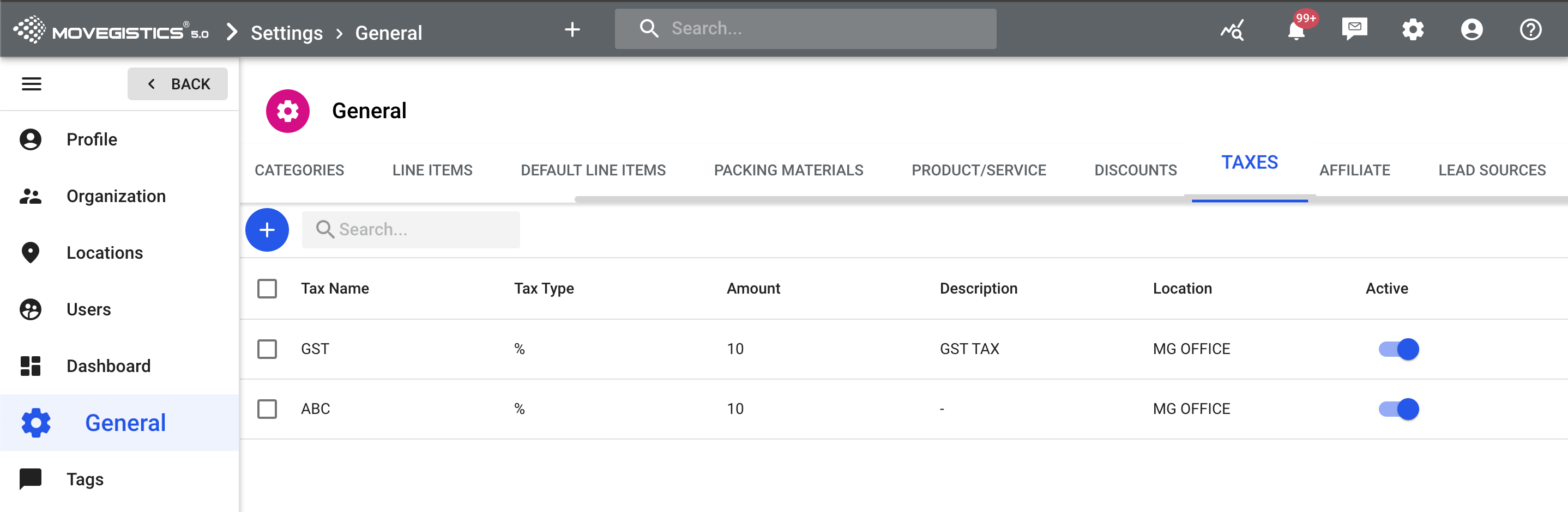This screenshot has height=512, width=1568.
Task: Tick the select-all checkbox in header
Action: (x=267, y=289)
